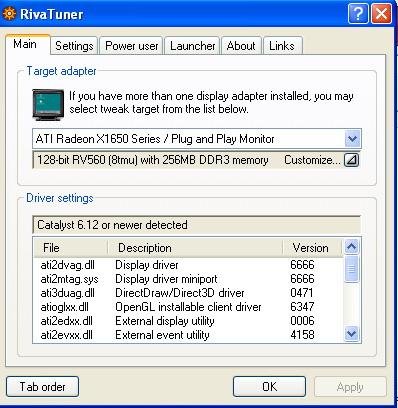Click the Apply button
398x408 pixels.
coord(350,387)
